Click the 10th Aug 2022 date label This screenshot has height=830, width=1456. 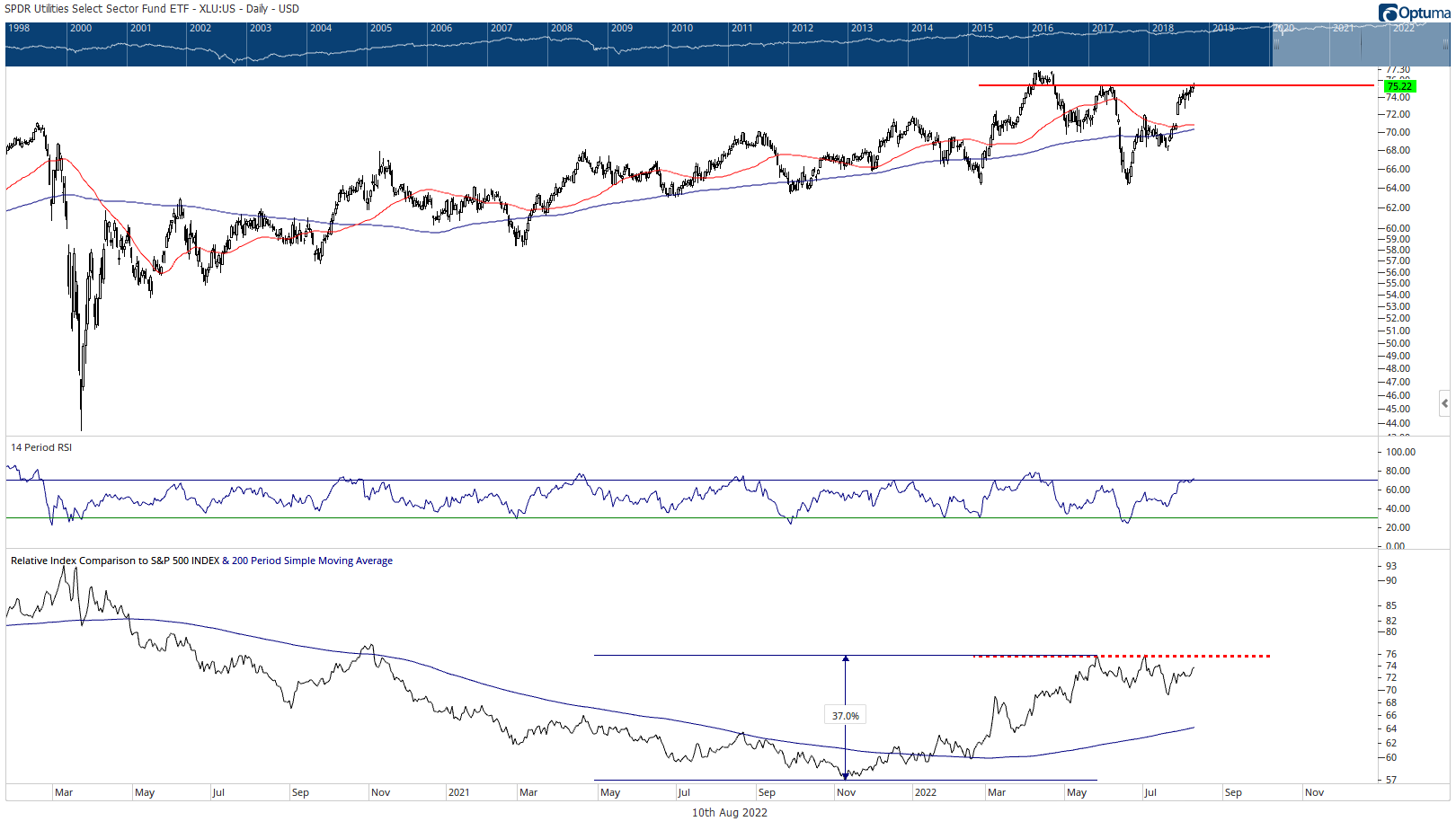click(x=729, y=812)
